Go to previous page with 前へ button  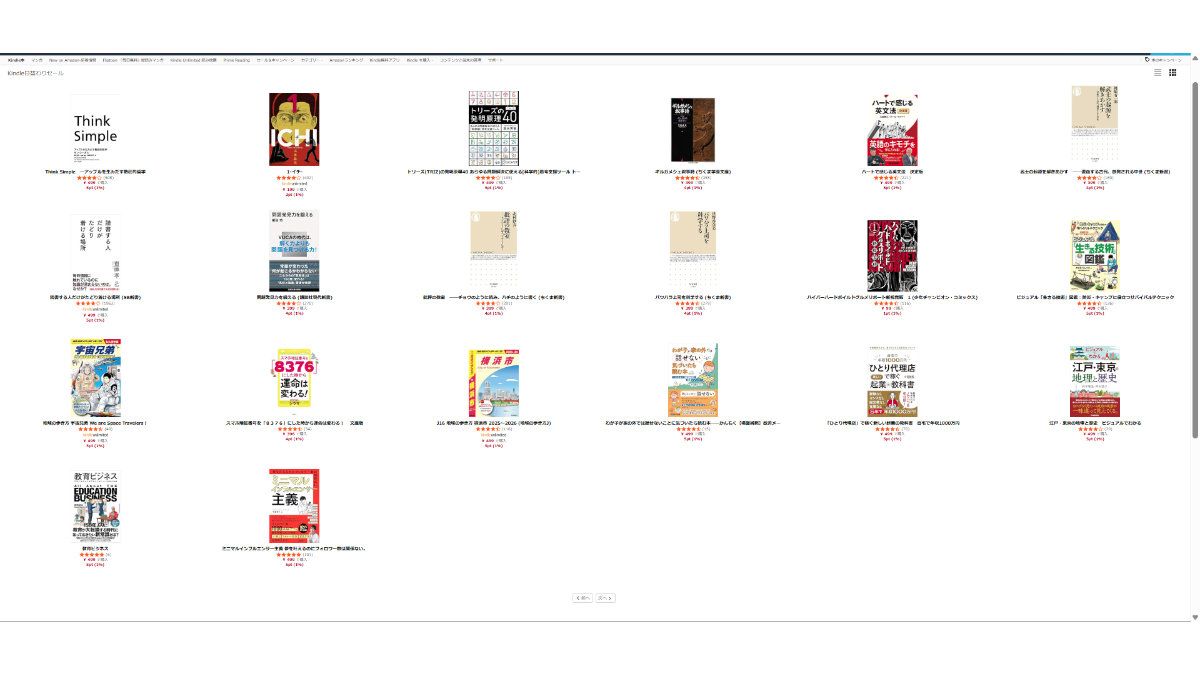(582, 598)
